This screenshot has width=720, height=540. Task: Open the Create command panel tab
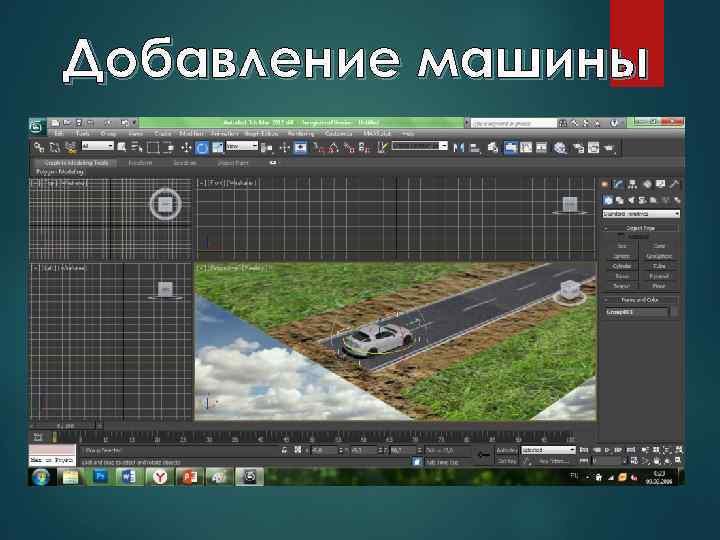[605, 184]
